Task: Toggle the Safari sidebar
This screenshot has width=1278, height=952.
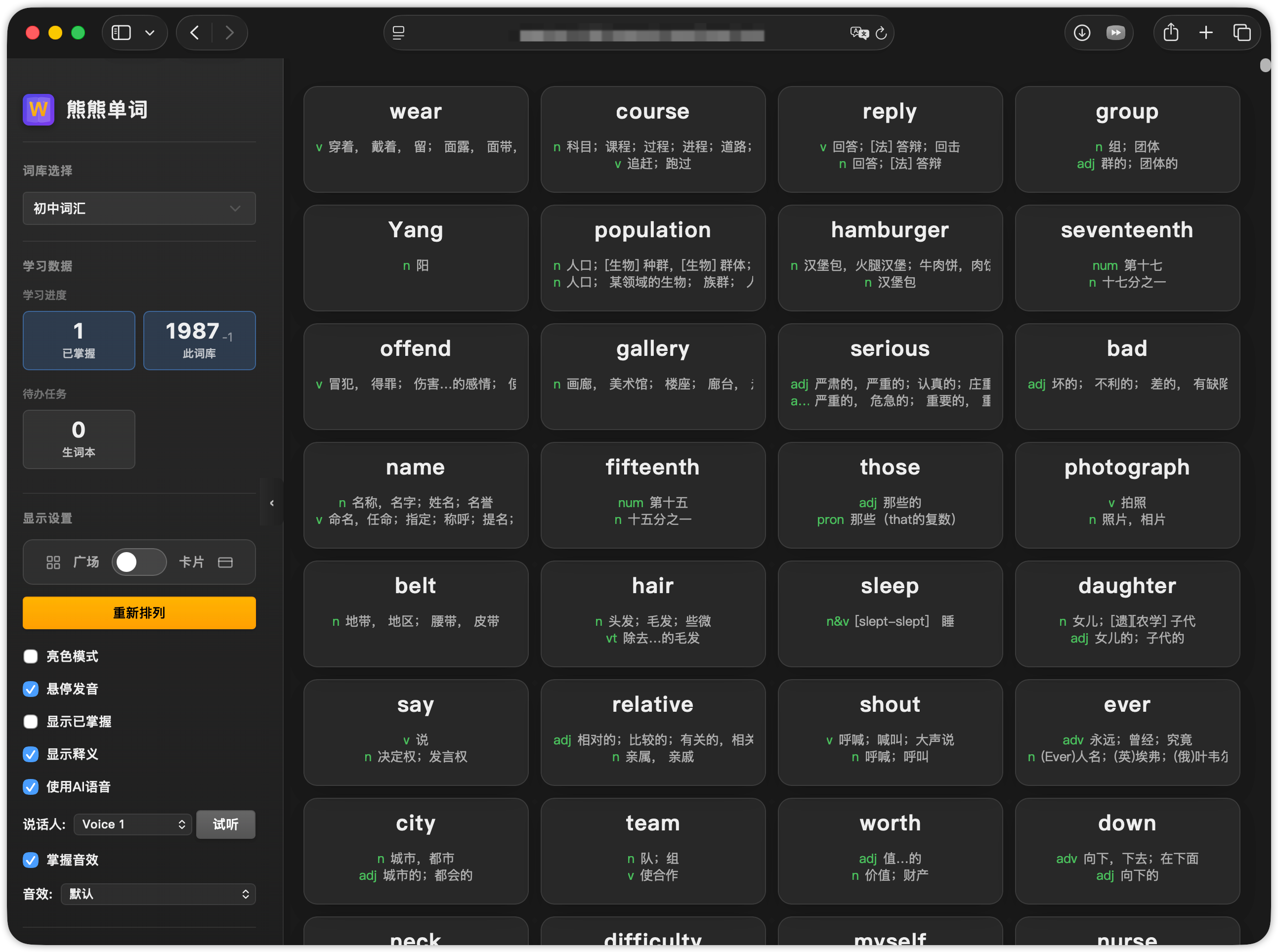Action: pyautogui.click(x=121, y=32)
